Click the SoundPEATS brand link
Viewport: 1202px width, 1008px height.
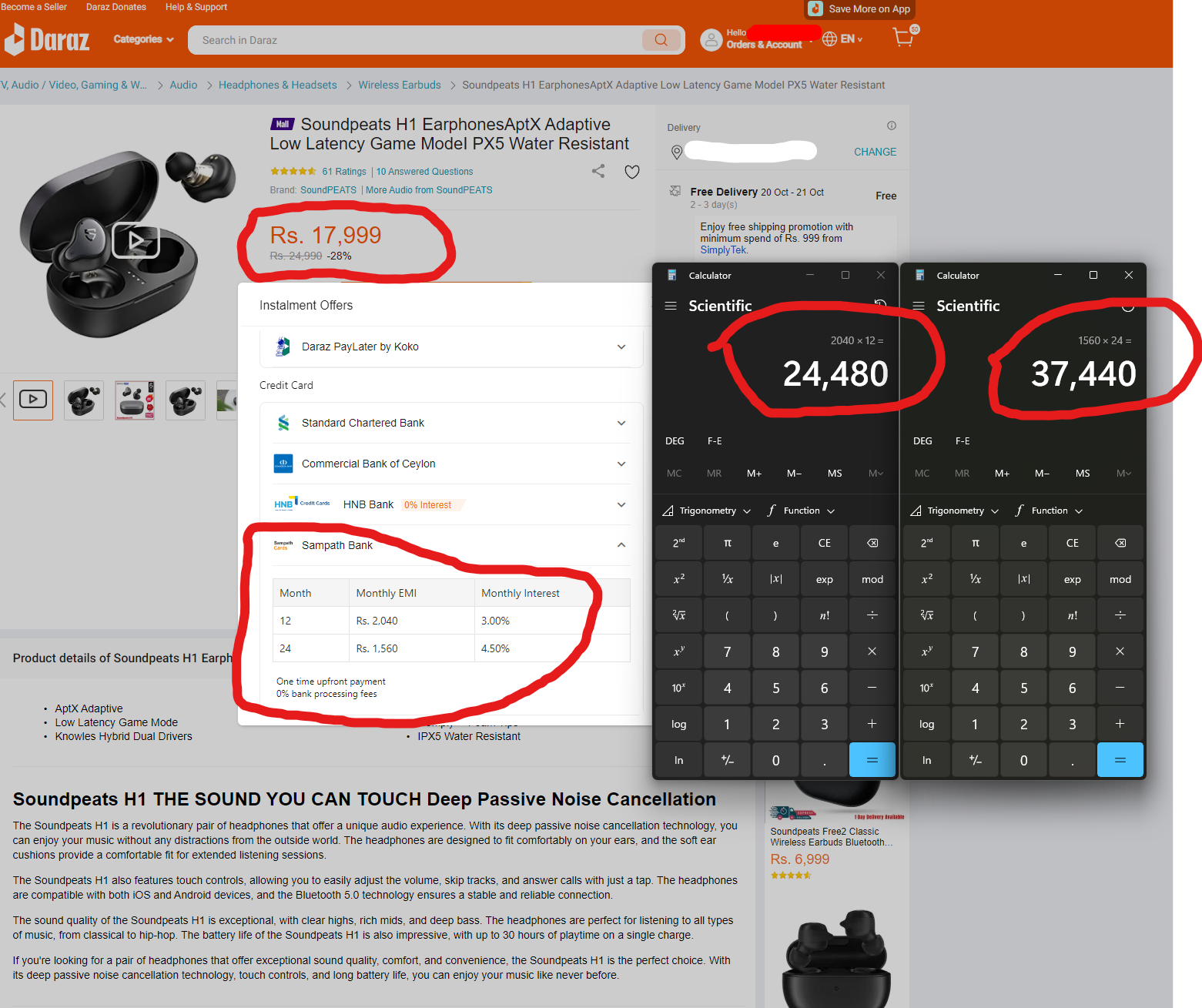(328, 190)
